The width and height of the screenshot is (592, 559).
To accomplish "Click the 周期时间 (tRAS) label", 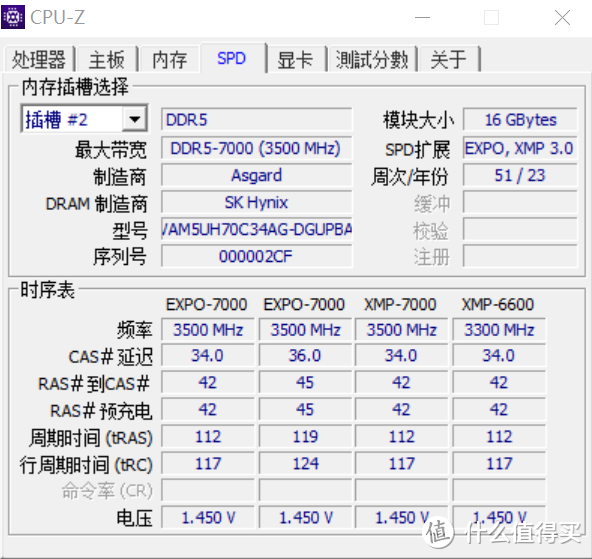I will click(x=91, y=438).
